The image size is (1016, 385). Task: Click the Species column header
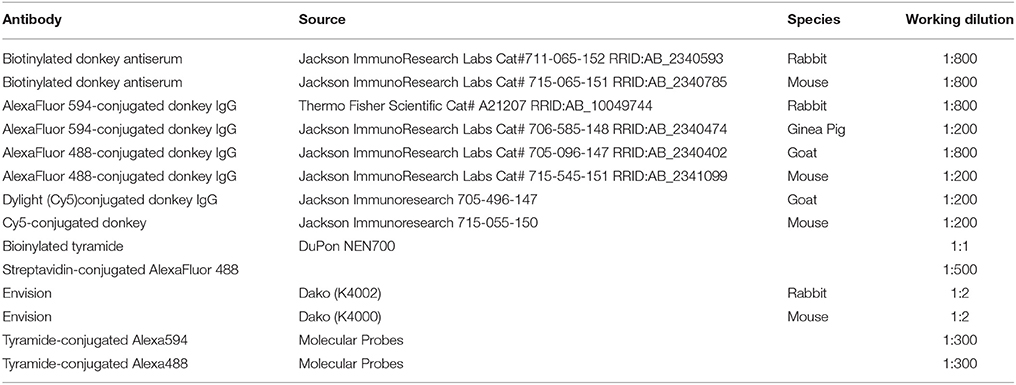tap(813, 19)
